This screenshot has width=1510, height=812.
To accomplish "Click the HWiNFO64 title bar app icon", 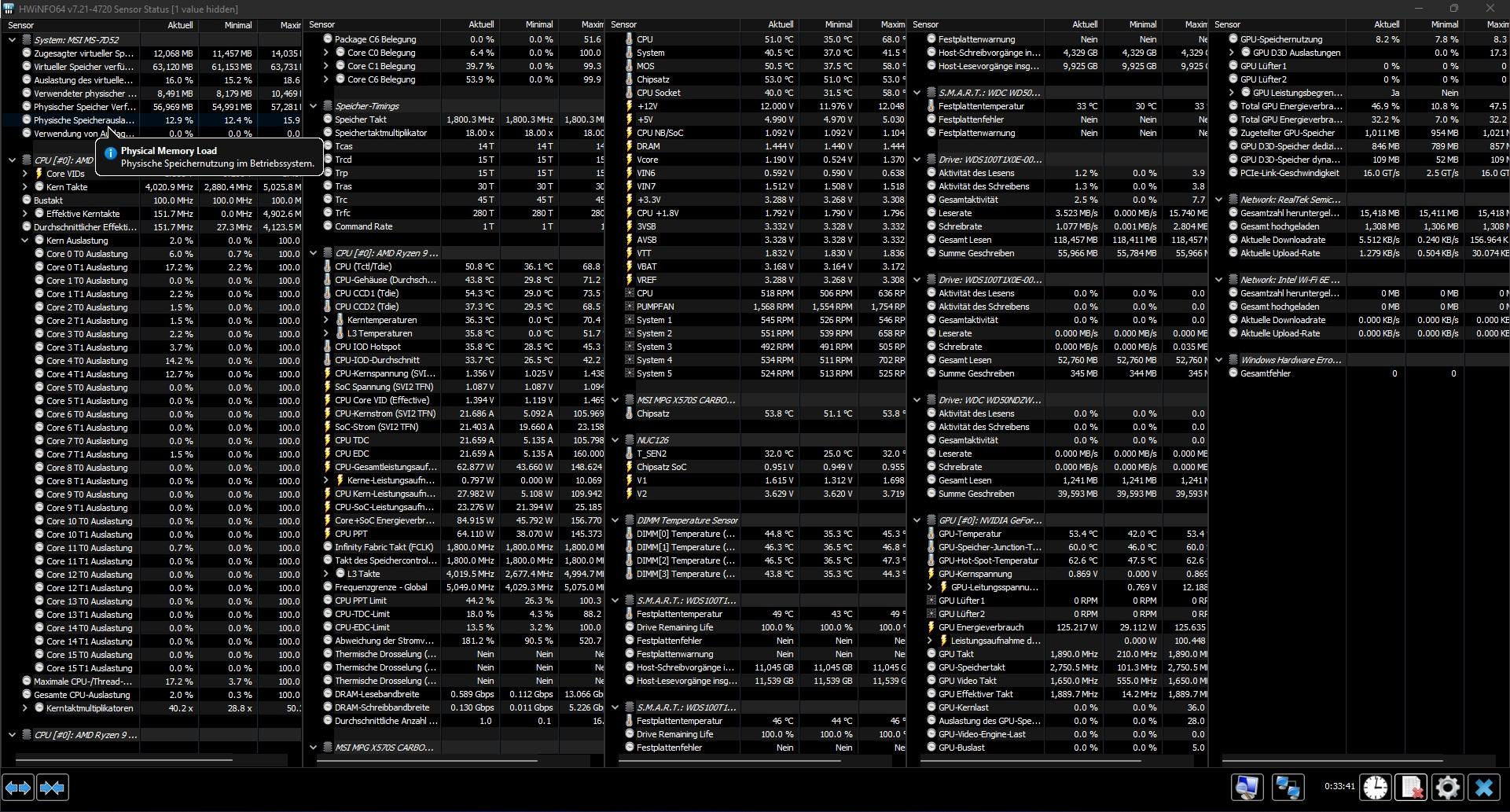I will click(9, 9).
